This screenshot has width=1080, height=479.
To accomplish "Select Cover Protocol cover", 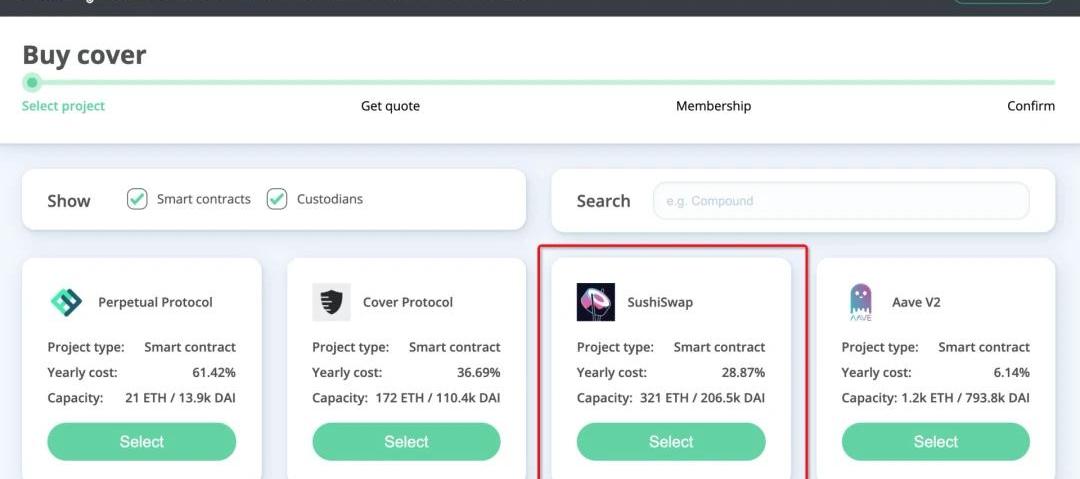I will pos(406,442).
